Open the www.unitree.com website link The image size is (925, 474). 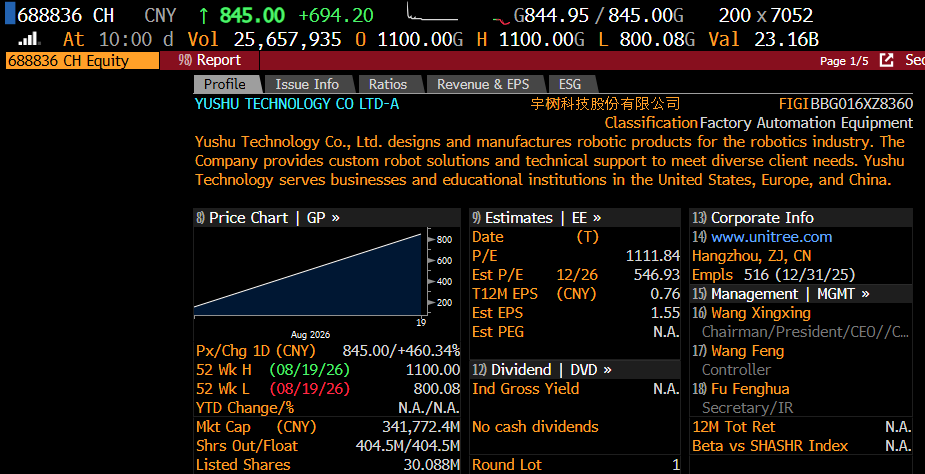pos(772,237)
